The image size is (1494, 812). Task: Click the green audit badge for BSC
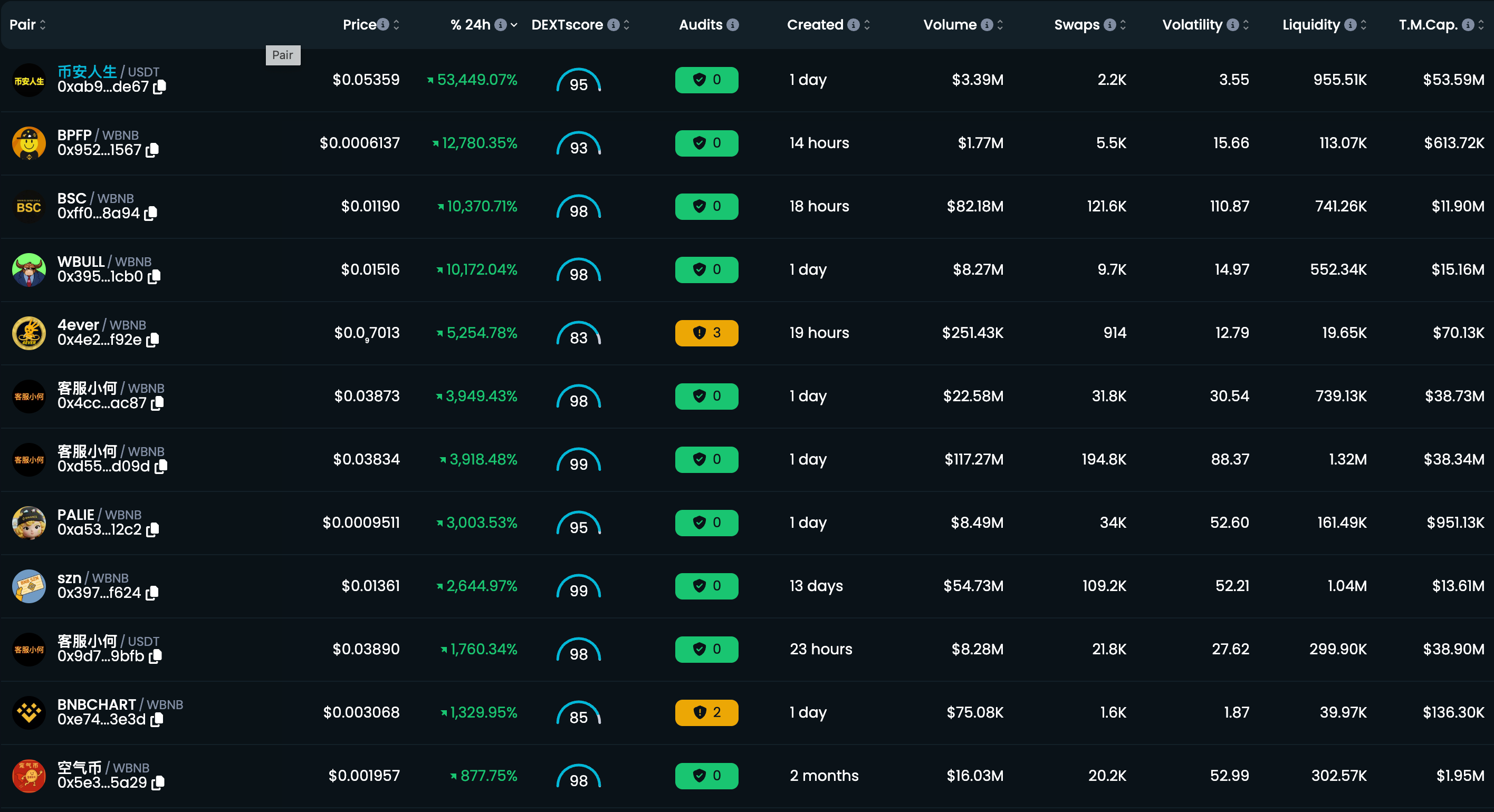tap(706, 206)
